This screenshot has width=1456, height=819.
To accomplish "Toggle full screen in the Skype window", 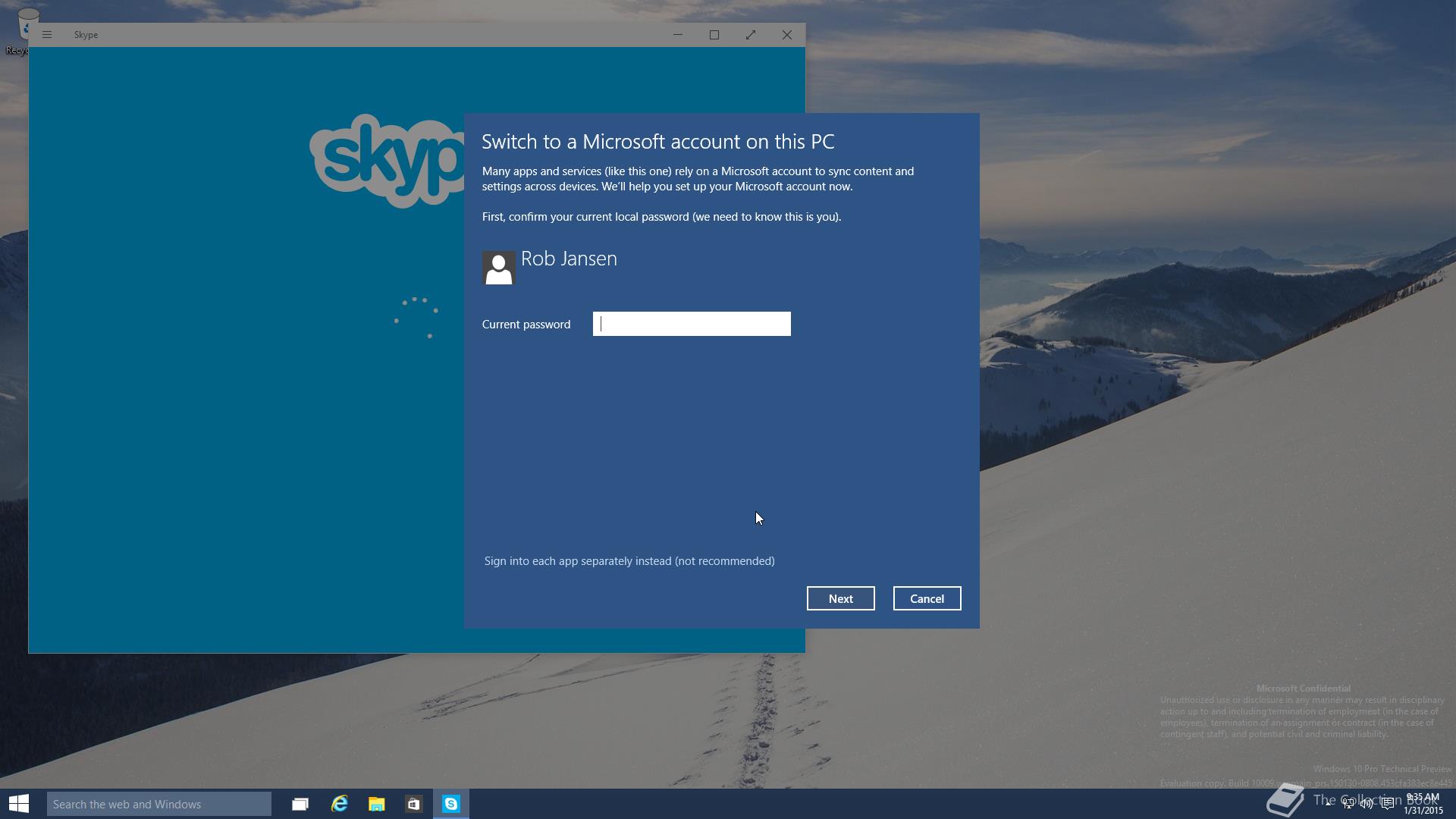I will pos(751,35).
